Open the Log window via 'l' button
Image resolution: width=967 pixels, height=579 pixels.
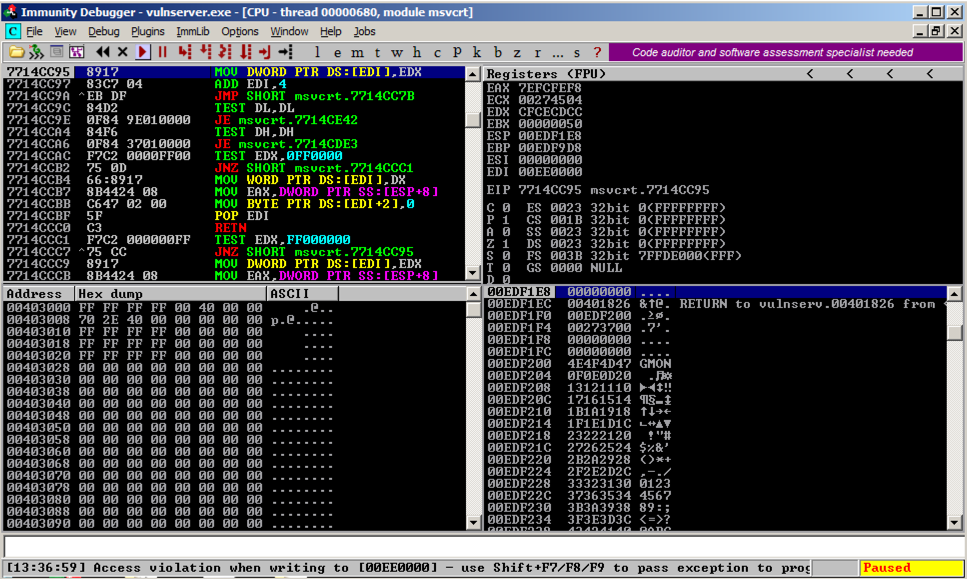point(317,52)
